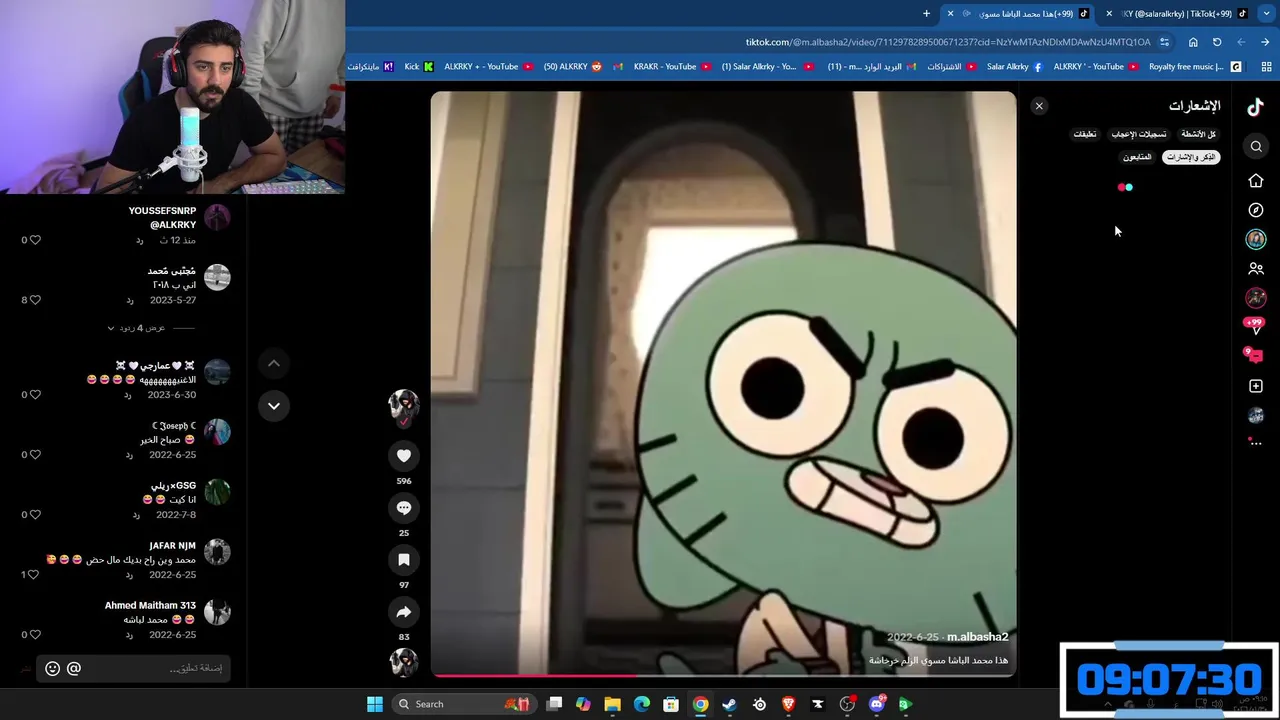
Task: Open the profile avatar icon below Explore
Action: [1256, 239]
